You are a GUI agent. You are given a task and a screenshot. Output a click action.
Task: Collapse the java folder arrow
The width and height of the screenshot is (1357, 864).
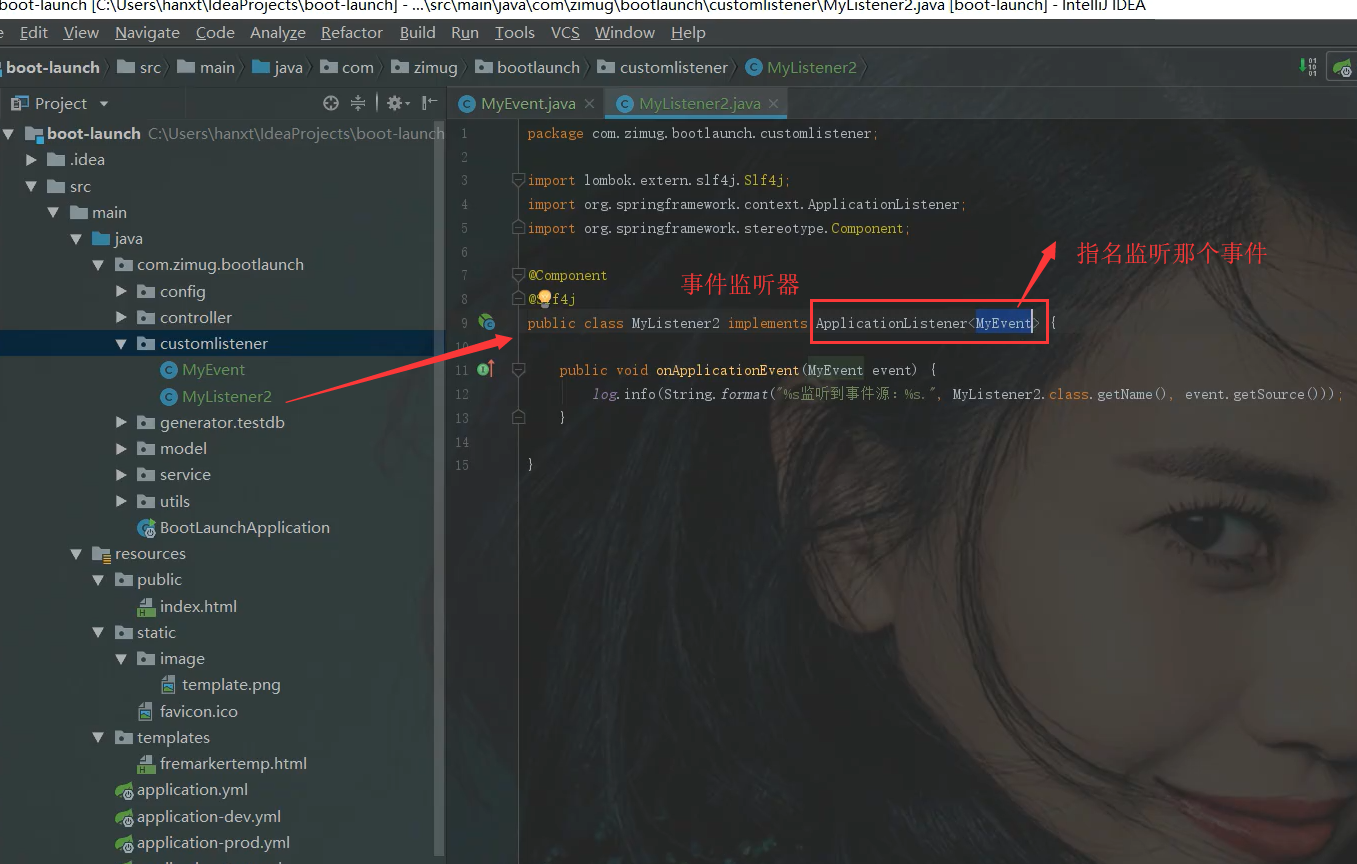click(76, 238)
